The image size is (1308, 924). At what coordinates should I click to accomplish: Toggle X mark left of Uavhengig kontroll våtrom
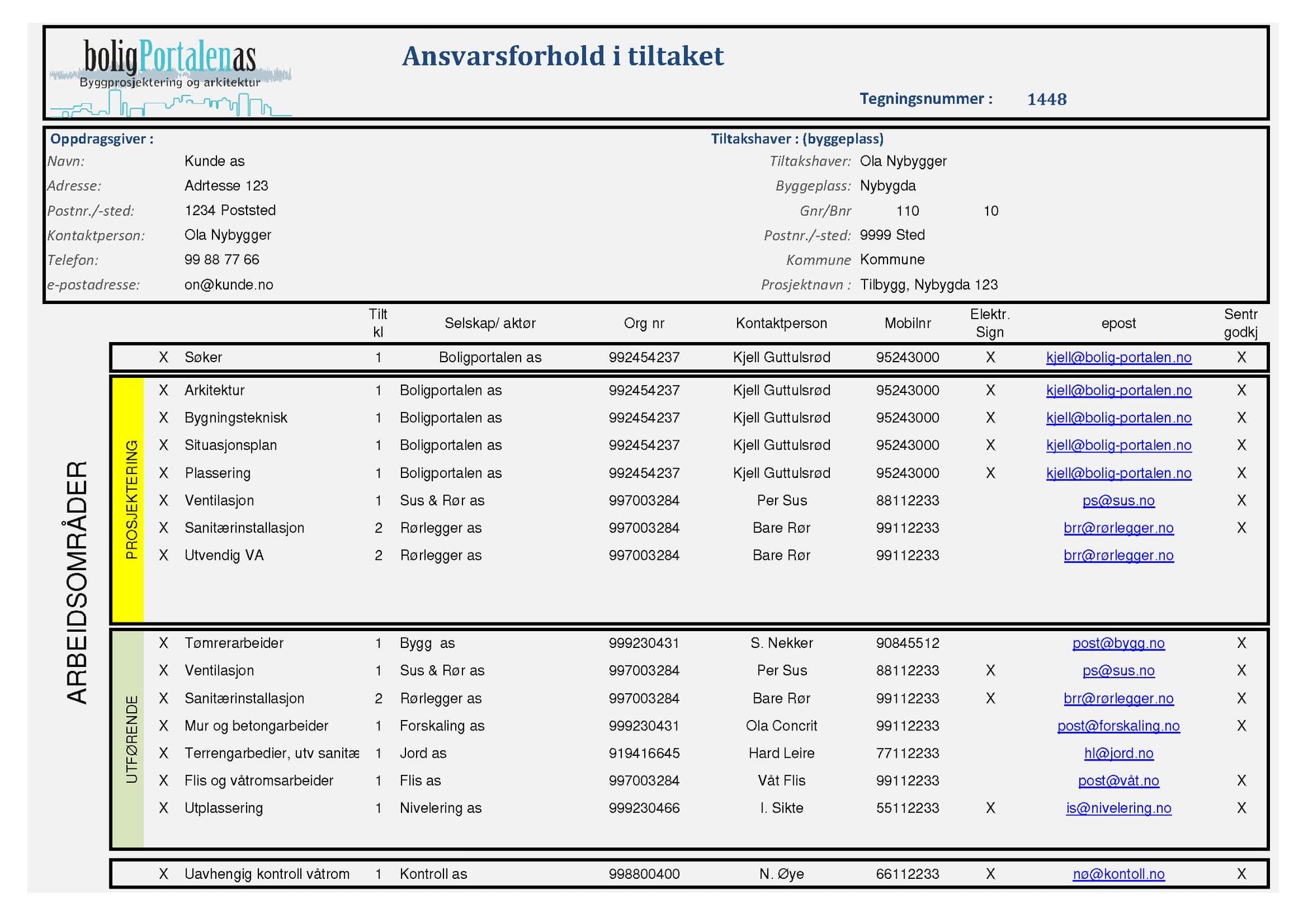coord(163,874)
